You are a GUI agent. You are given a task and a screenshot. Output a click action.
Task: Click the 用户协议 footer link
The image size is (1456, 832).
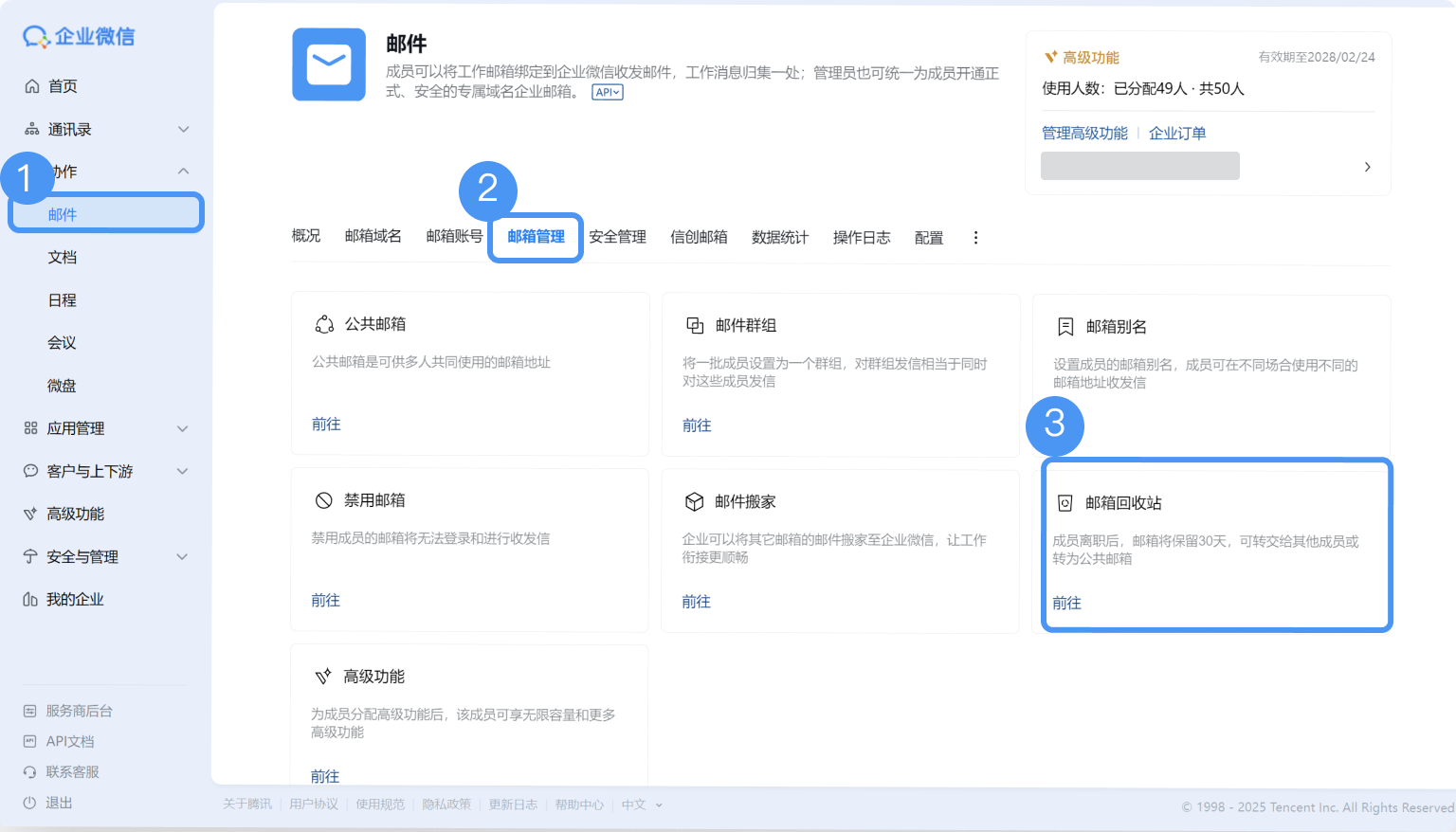point(314,805)
